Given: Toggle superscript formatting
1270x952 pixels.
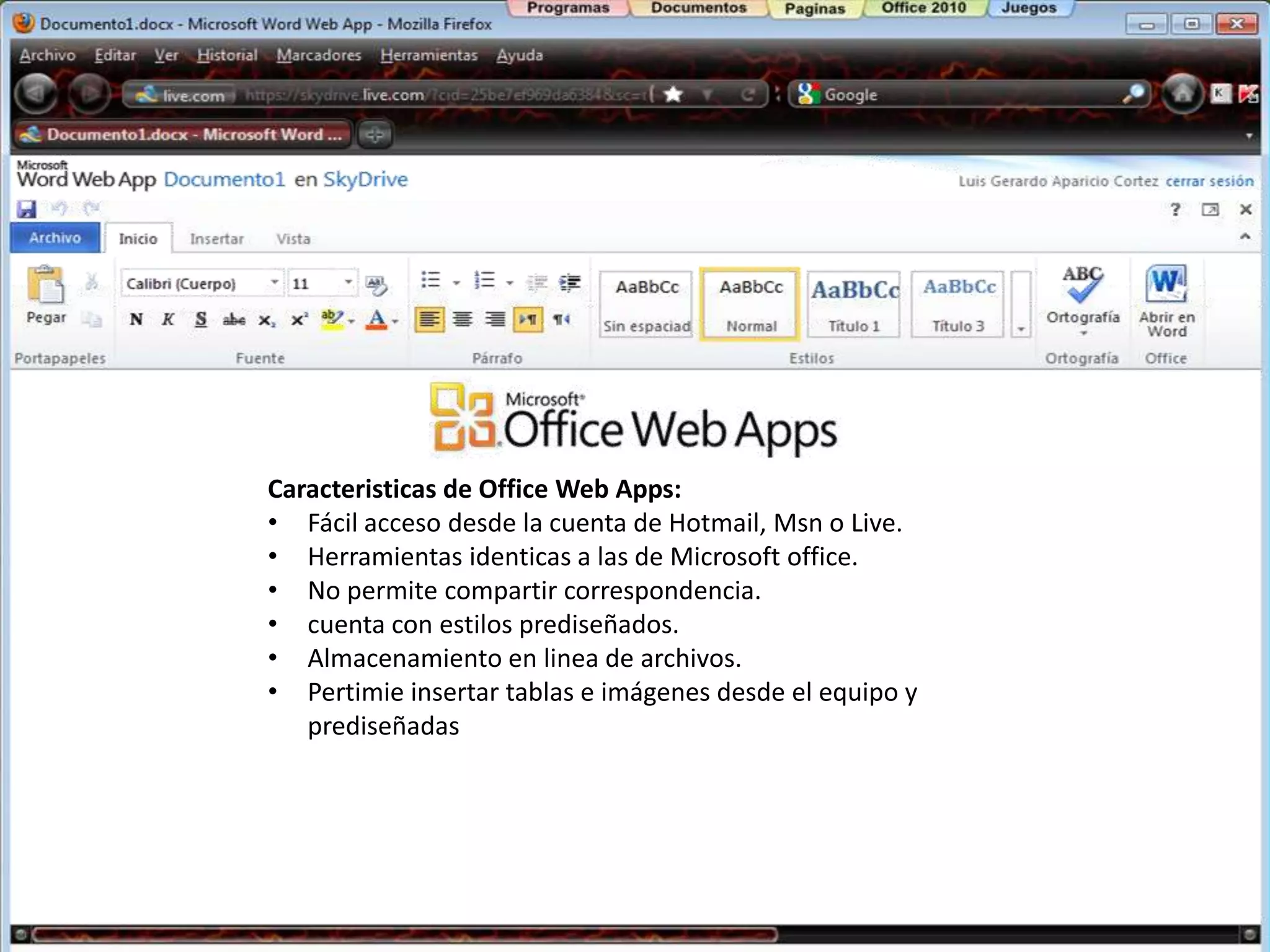Looking at the screenshot, I should 300,319.
